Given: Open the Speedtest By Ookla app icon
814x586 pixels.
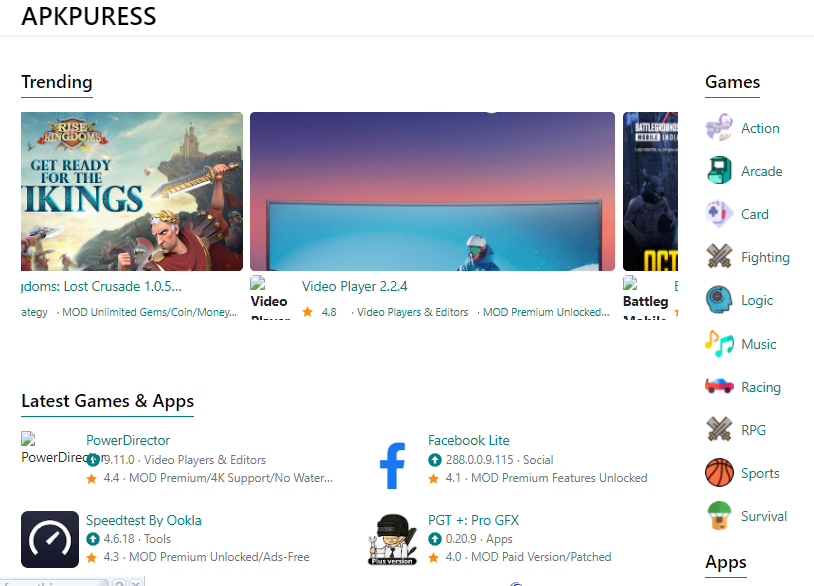Looking at the screenshot, I should click(50, 539).
